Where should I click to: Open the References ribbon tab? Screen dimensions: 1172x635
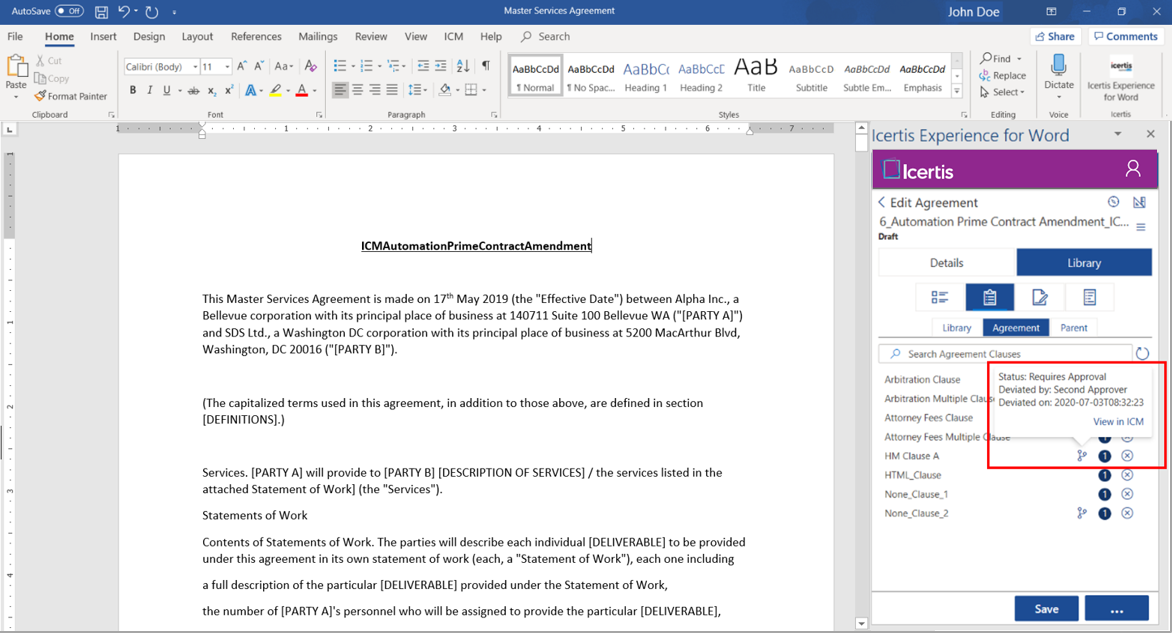click(256, 37)
